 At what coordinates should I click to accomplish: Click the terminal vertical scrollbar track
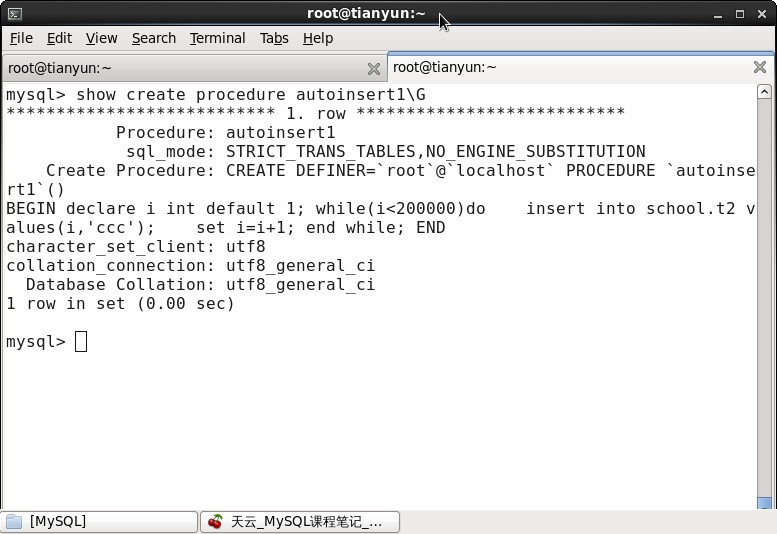764,297
